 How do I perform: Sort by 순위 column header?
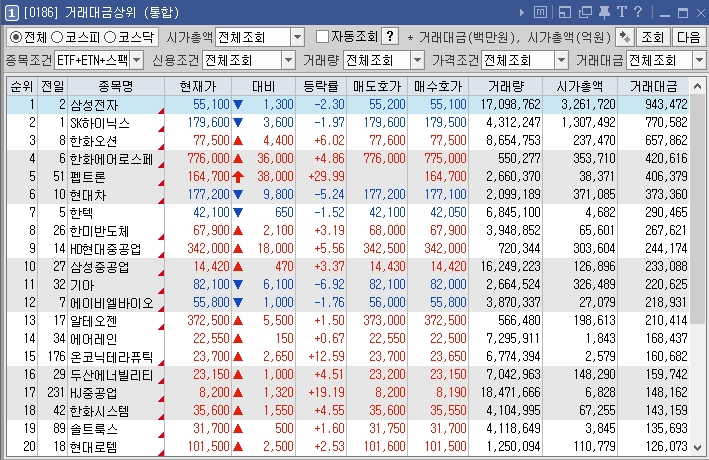click(22, 86)
